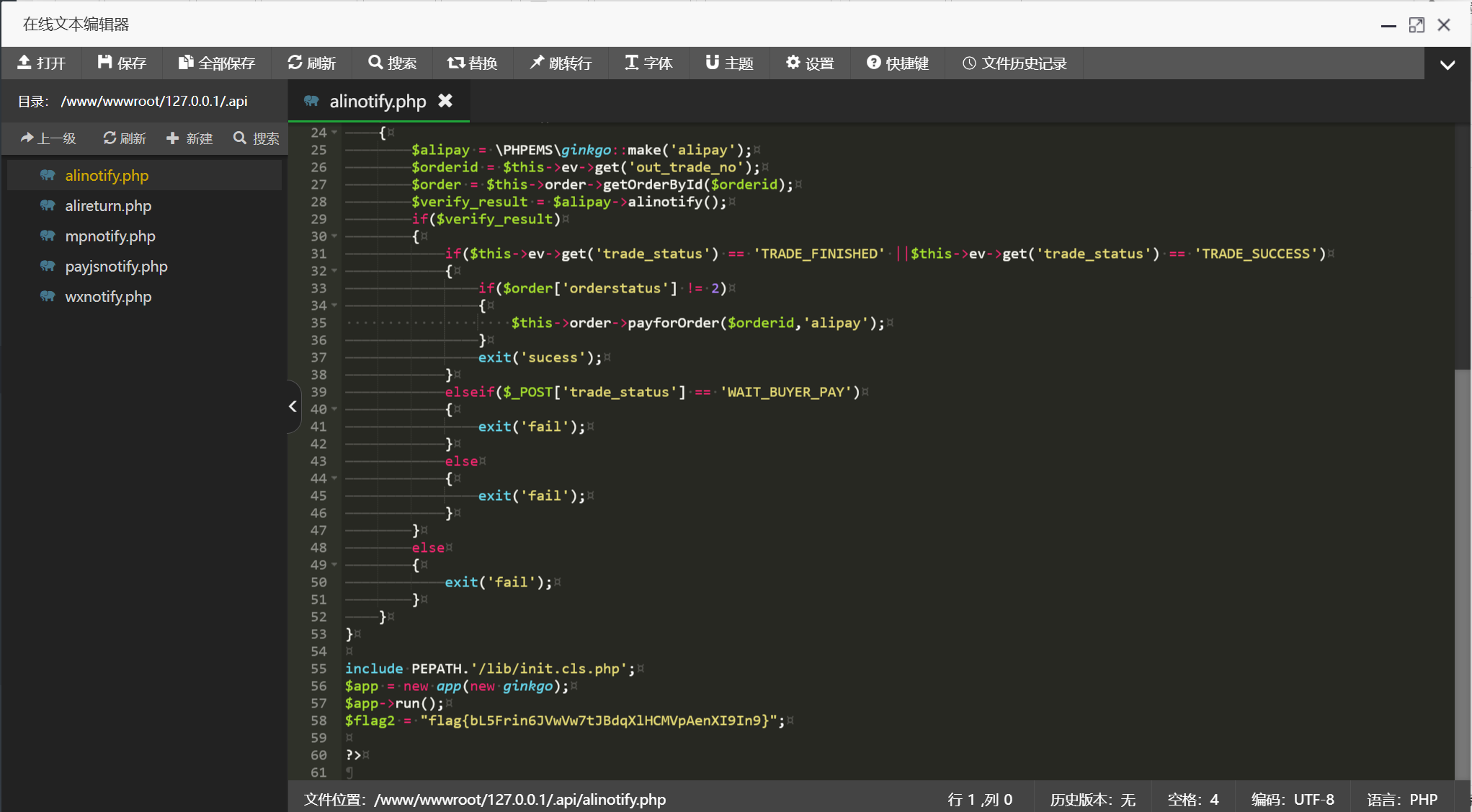
Task: Change language mode (语言: PHP)
Action: pyautogui.click(x=1402, y=799)
